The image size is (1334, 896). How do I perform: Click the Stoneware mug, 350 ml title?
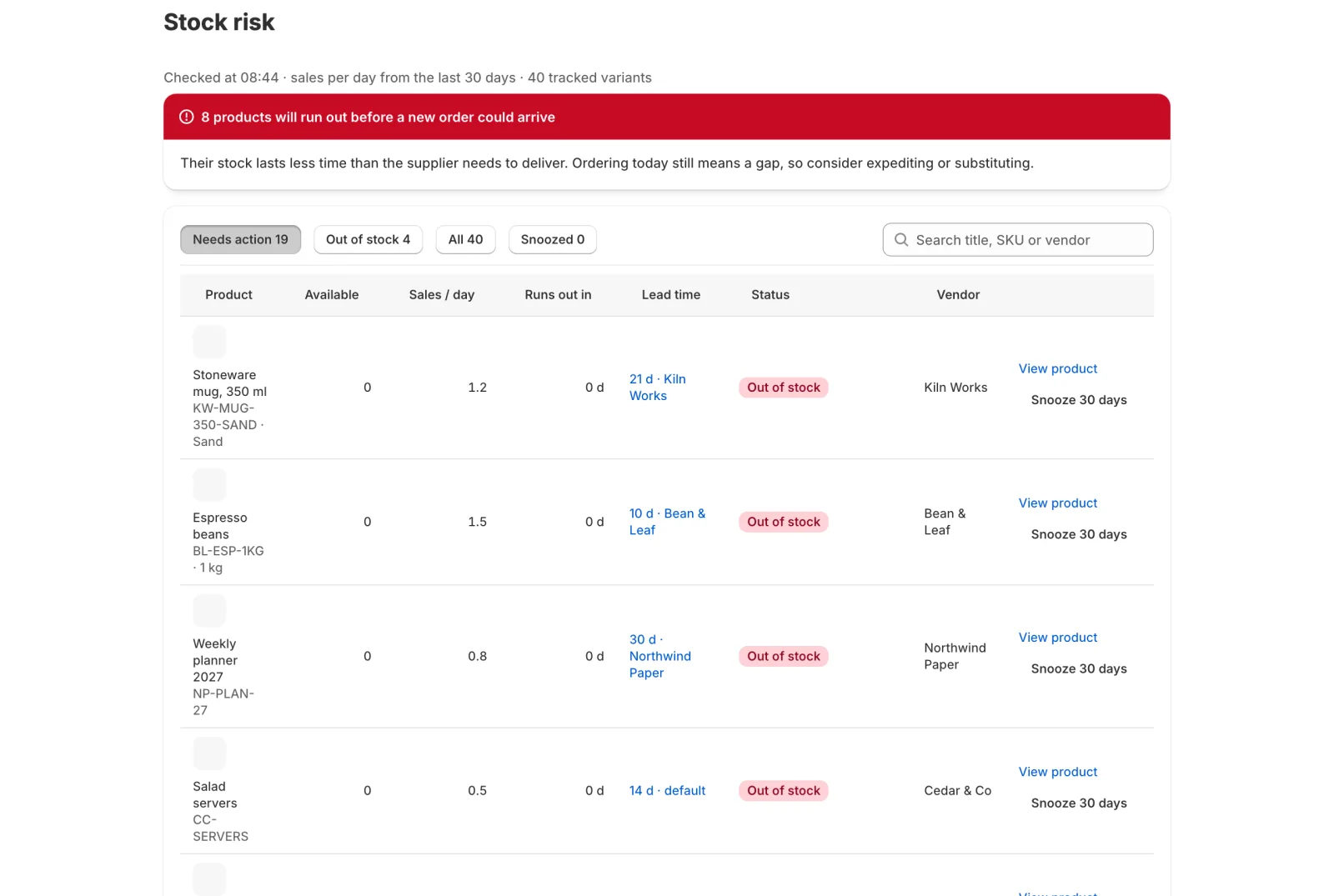(x=230, y=383)
